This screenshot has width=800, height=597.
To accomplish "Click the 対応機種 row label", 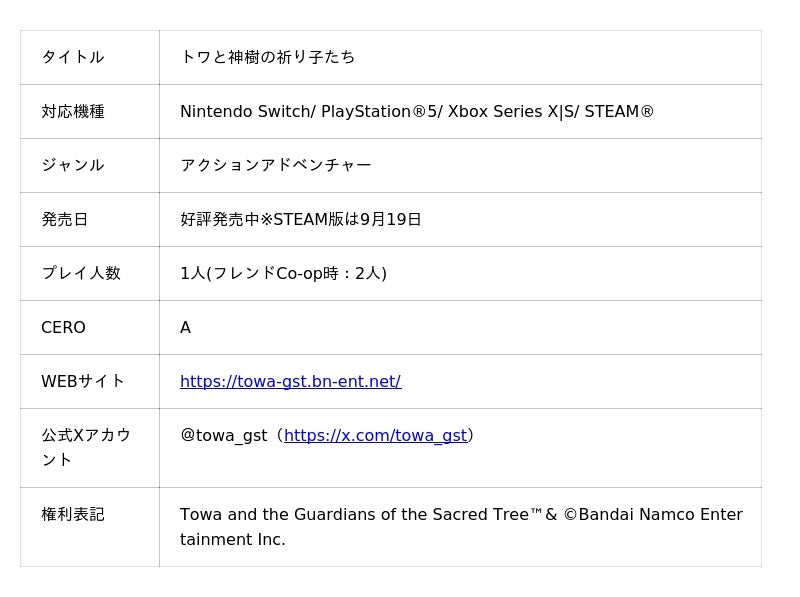I will (72, 111).
